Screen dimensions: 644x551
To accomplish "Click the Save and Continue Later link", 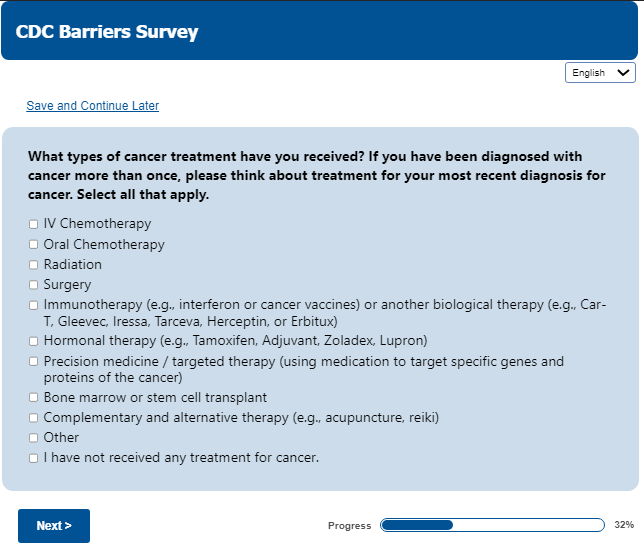I will (92, 106).
